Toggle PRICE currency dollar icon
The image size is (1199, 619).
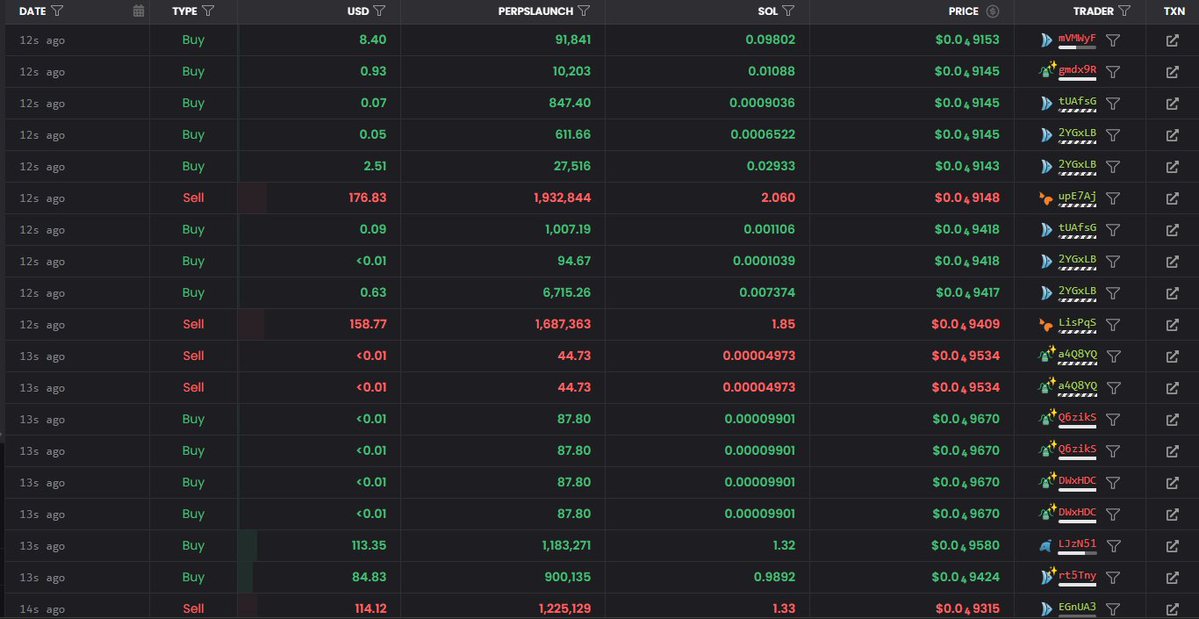(x=993, y=11)
